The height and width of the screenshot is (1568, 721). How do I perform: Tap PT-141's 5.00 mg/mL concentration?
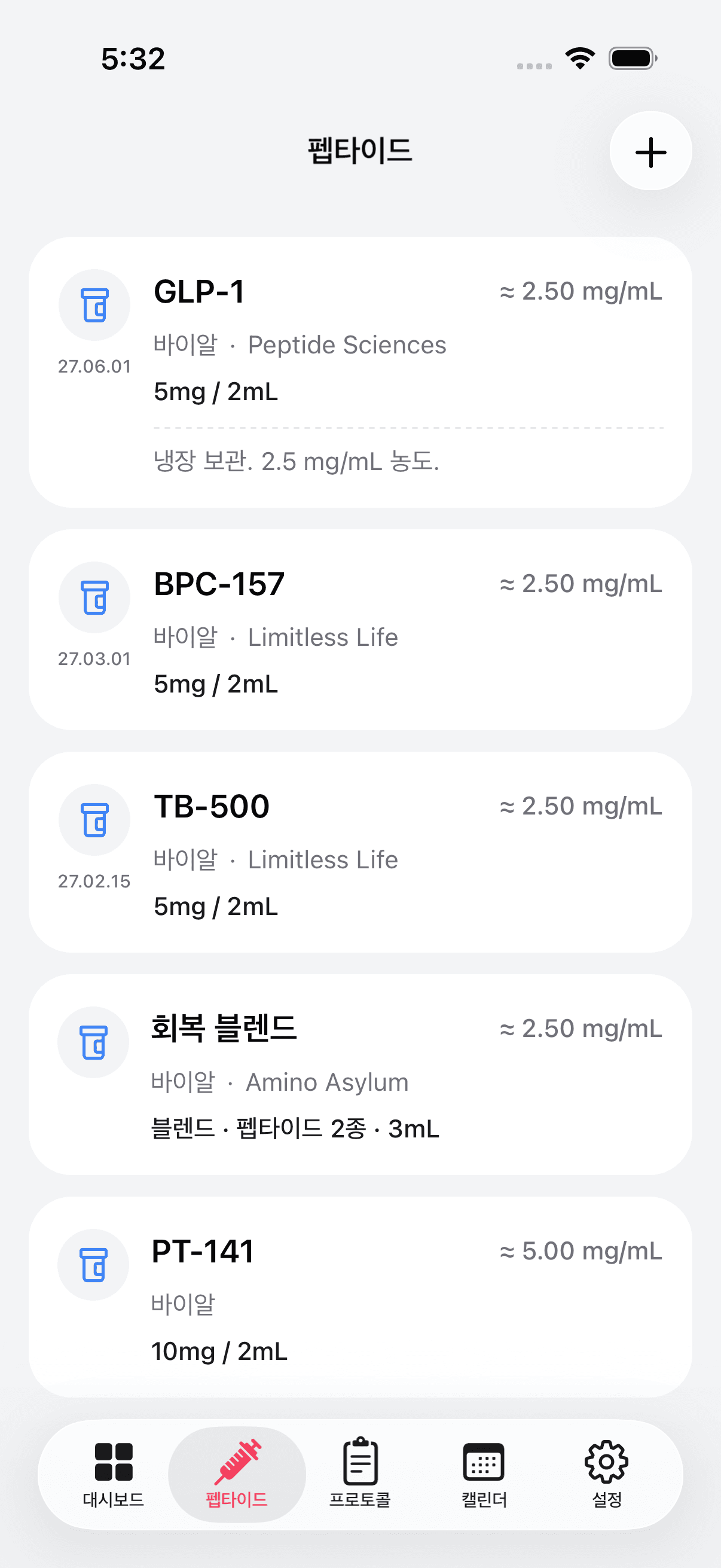point(581,1252)
